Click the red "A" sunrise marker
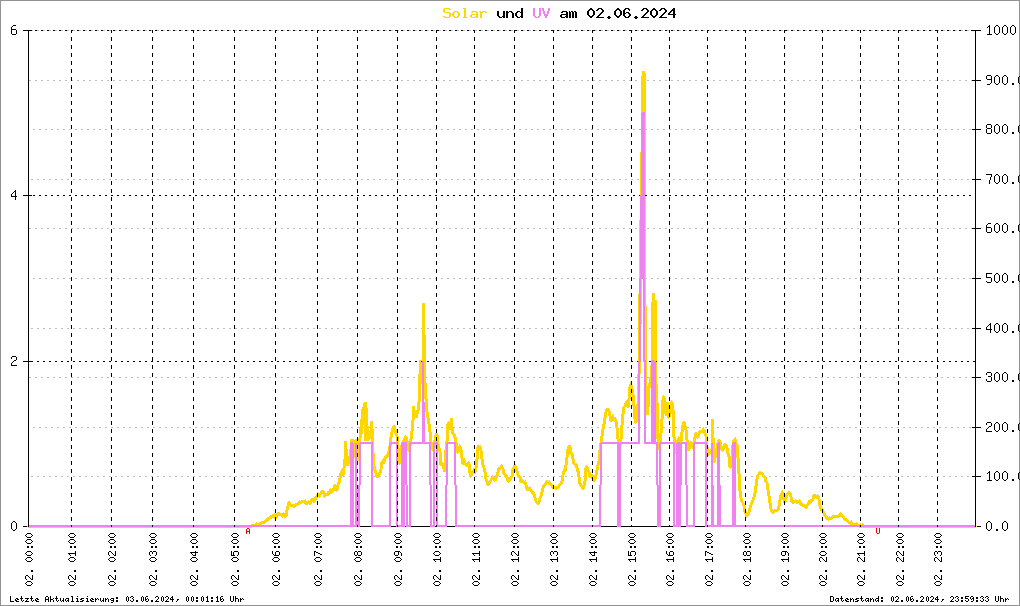Image resolution: width=1020 pixels, height=606 pixels. coord(248,531)
